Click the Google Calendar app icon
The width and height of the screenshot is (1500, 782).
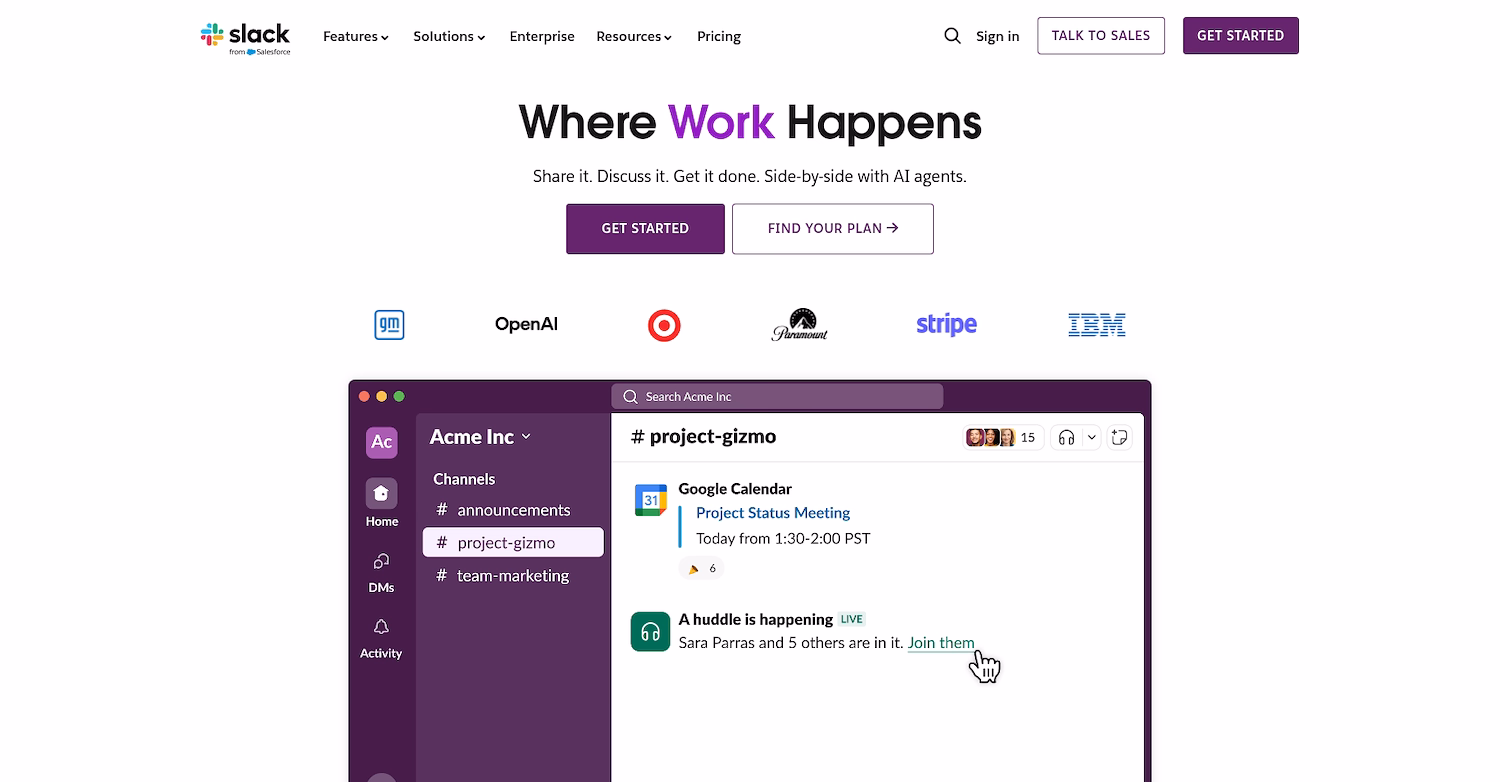(651, 499)
